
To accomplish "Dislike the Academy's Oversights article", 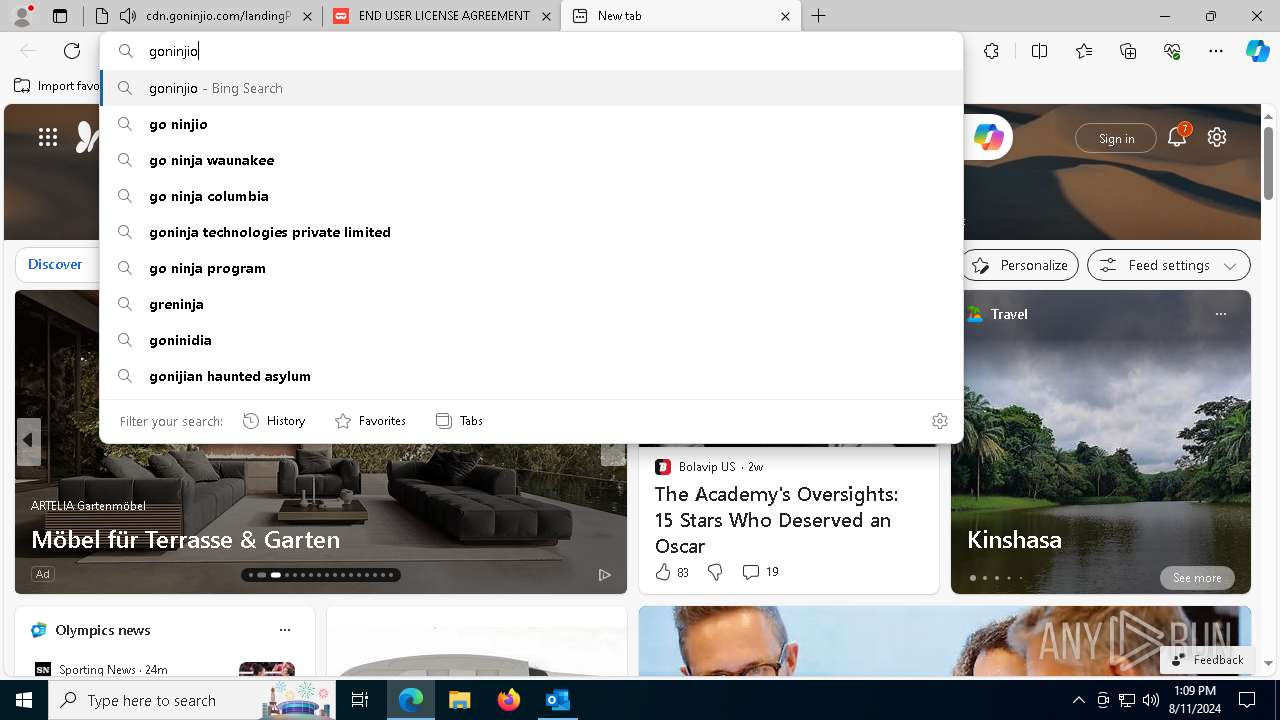I will pos(715,572).
